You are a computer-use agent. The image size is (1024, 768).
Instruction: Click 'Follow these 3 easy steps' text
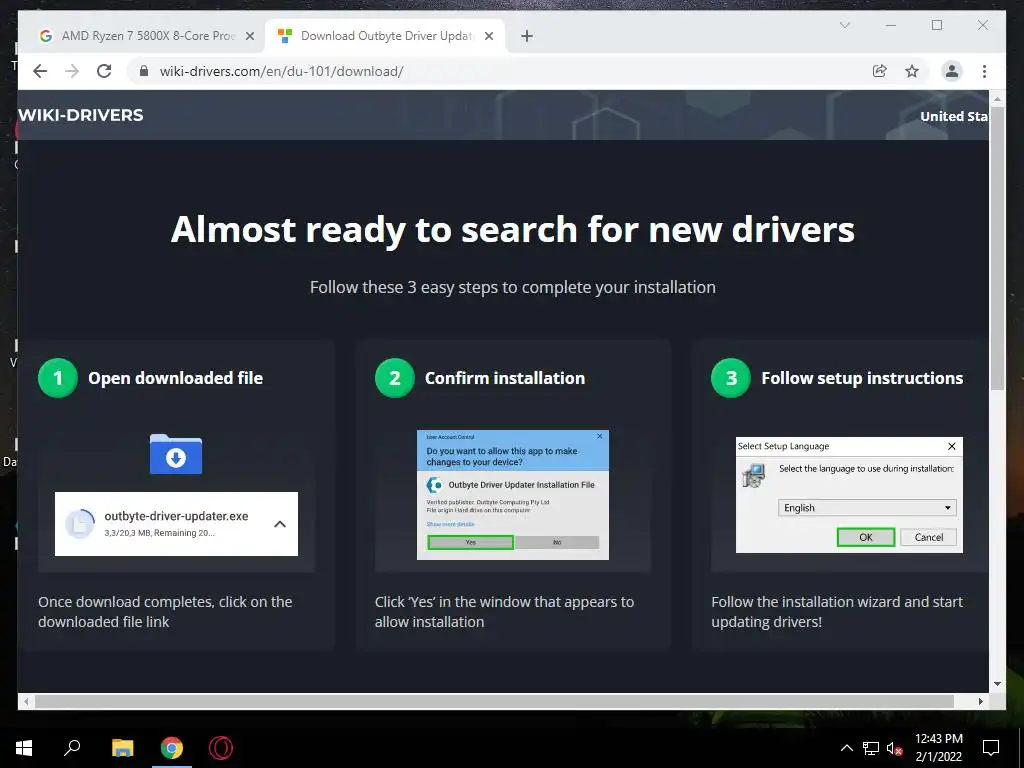click(513, 287)
